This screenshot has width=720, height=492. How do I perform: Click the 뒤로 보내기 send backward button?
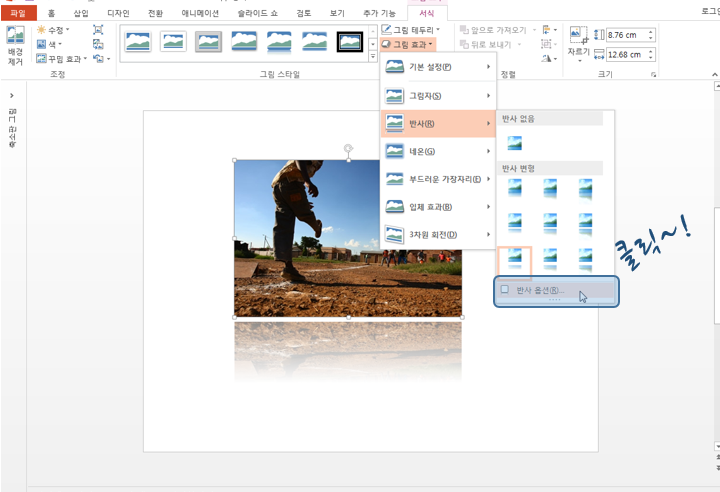(486, 44)
